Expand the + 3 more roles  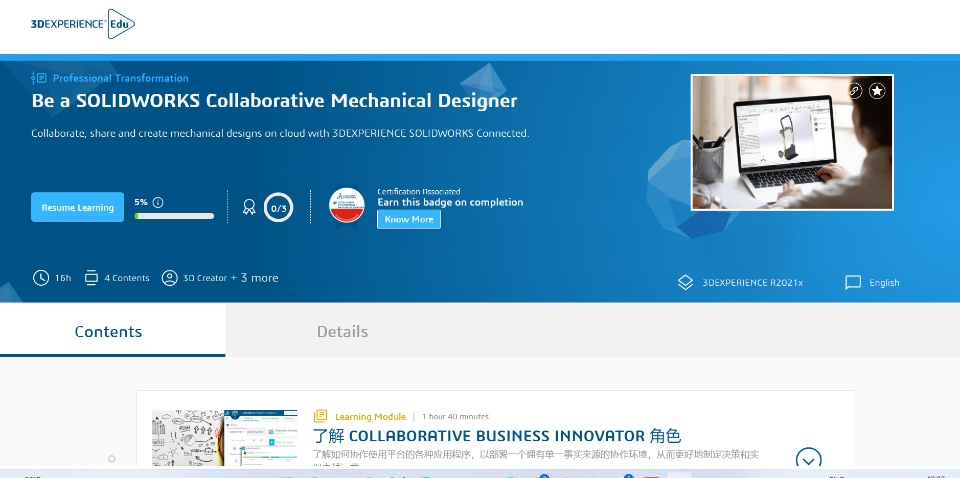tap(254, 278)
